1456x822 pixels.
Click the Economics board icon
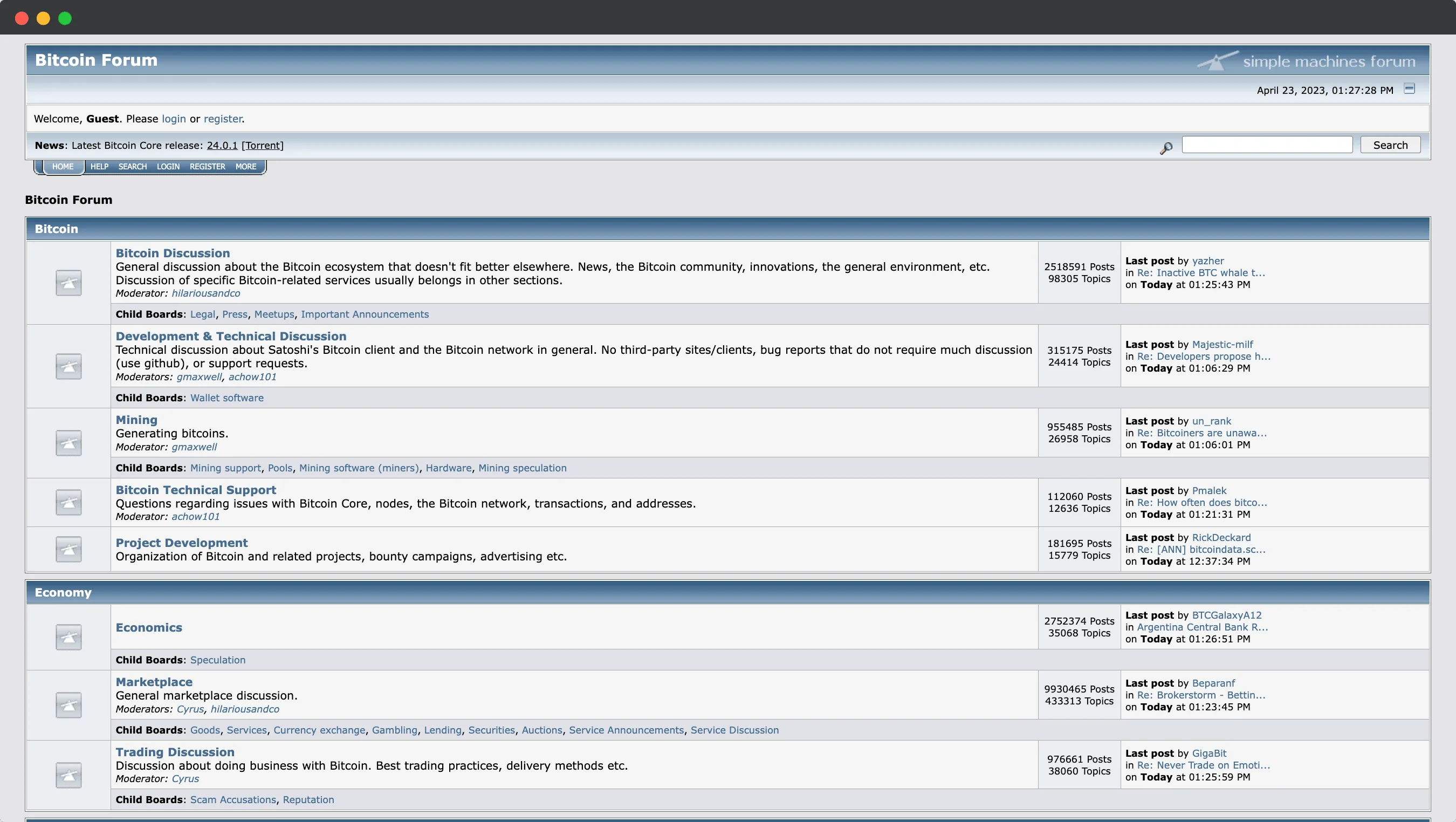(68, 636)
